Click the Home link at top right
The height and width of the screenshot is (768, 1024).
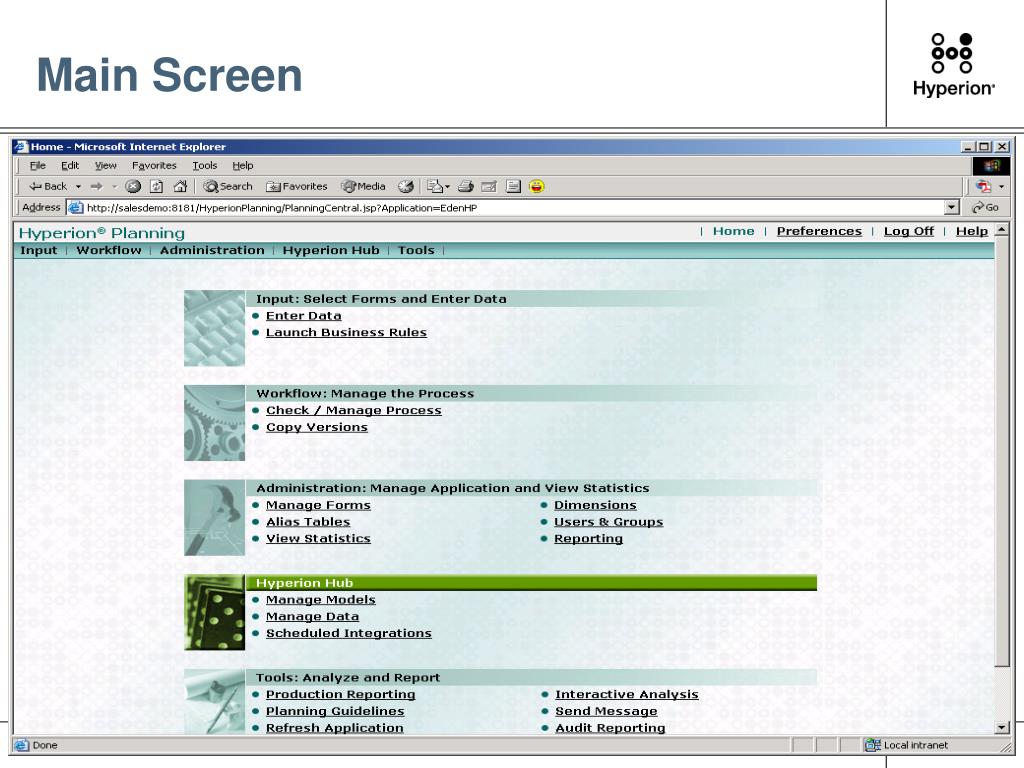(733, 231)
